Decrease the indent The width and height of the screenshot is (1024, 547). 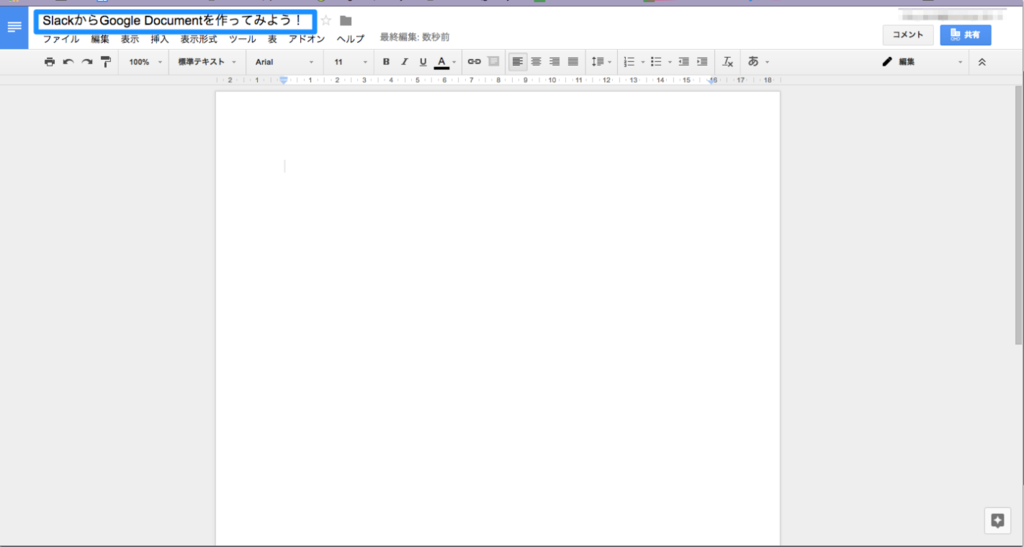684,62
